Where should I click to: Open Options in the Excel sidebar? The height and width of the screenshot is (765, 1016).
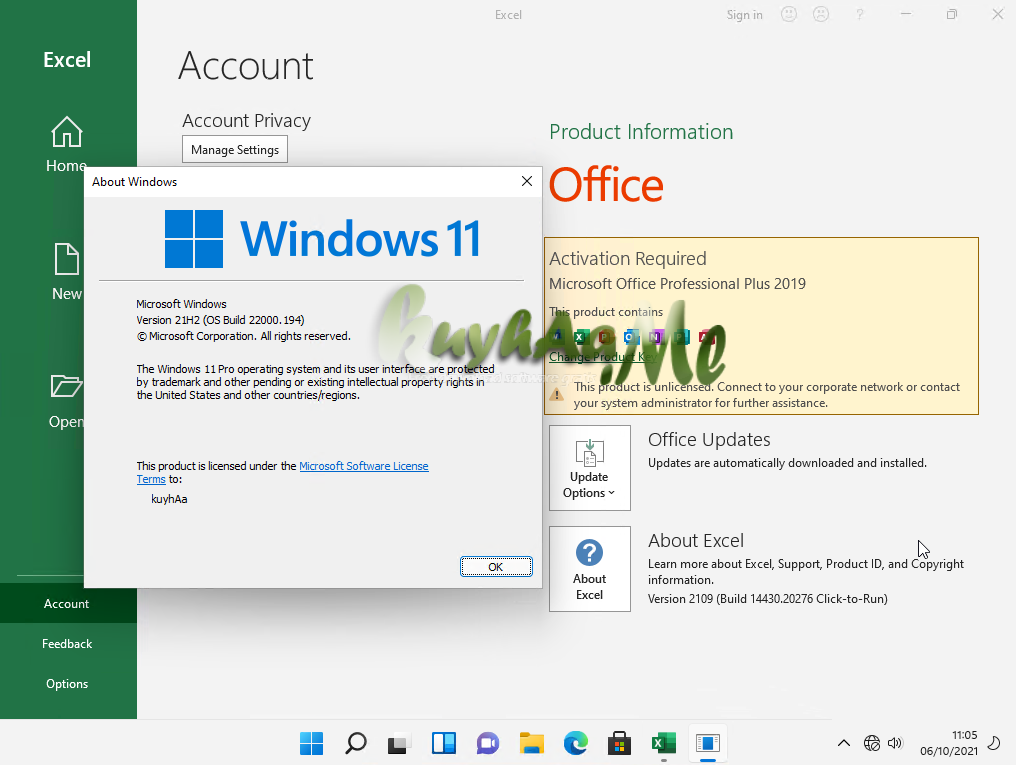pyautogui.click(x=67, y=684)
